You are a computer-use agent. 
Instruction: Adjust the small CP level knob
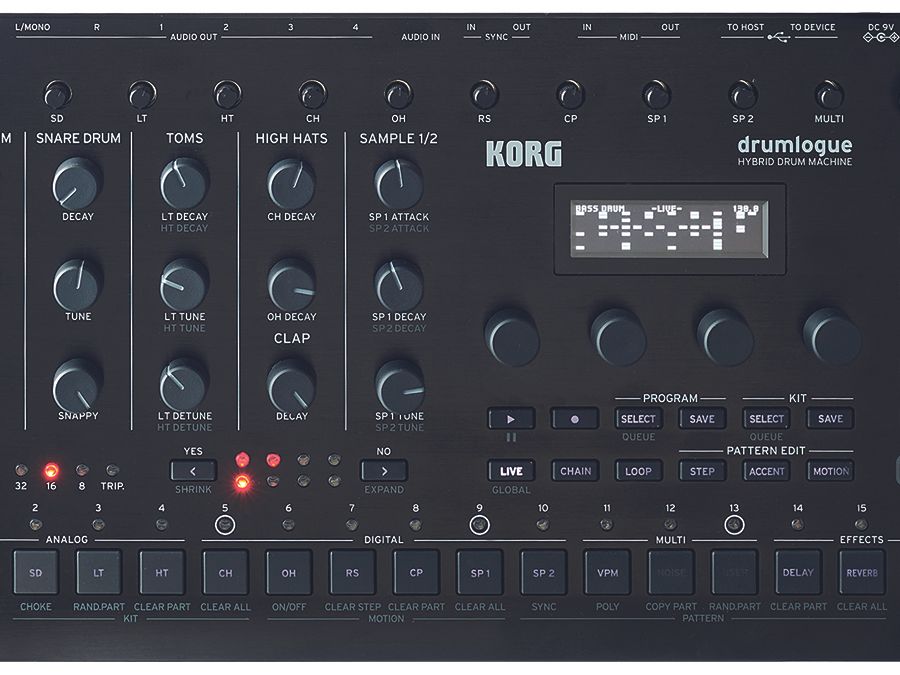click(571, 94)
